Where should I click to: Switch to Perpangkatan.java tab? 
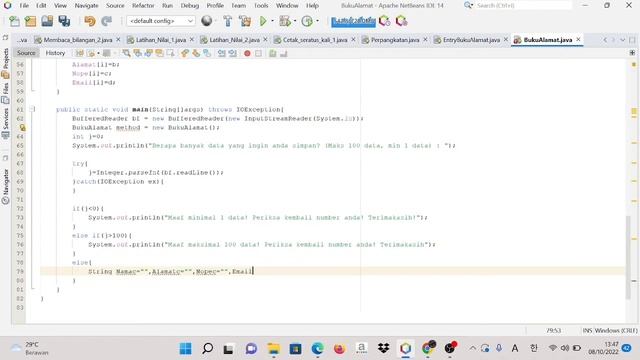[x=395, y=40]
